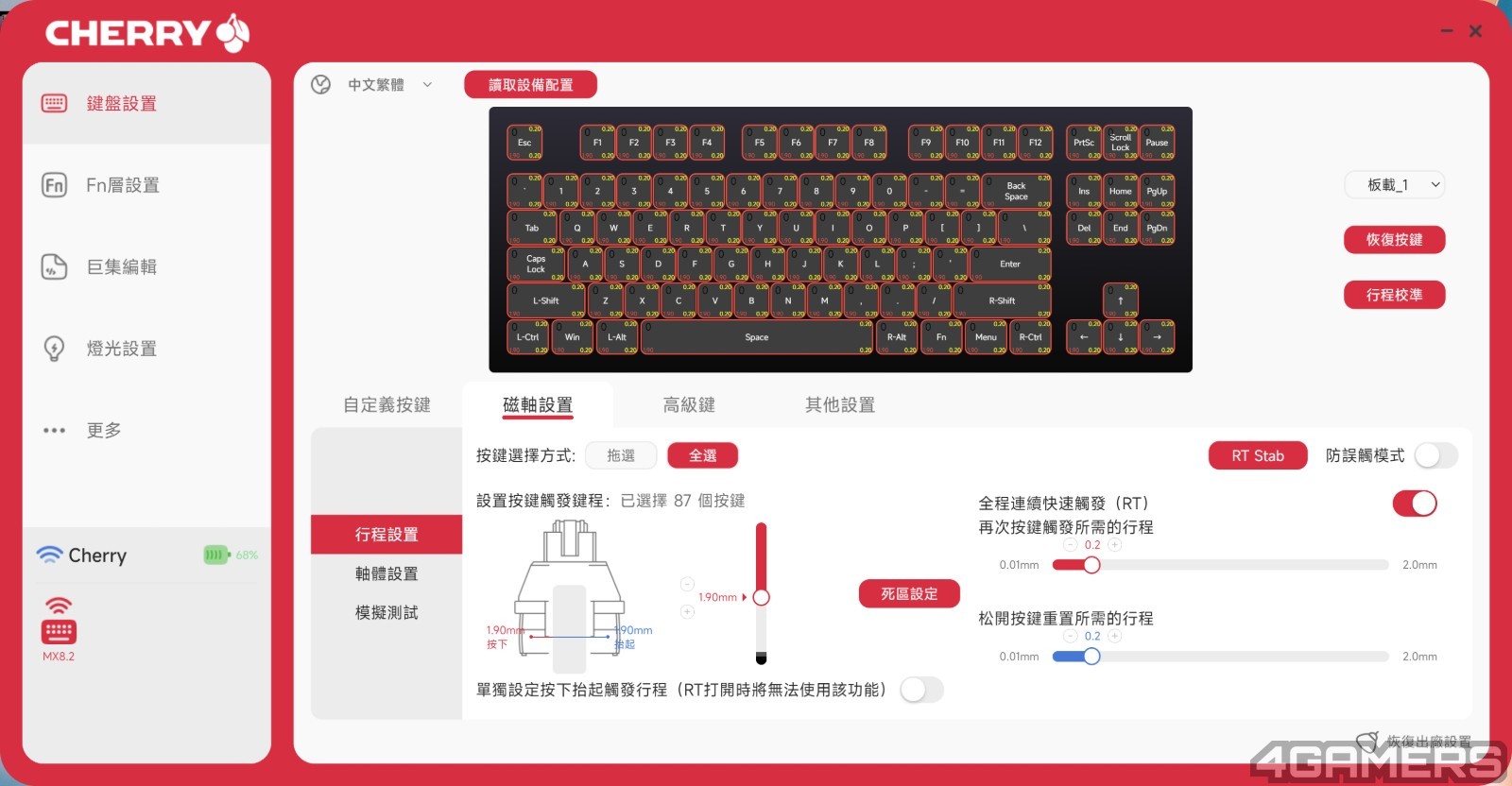Select the 拖選 drag selection mode
The height and width of the screenshot is (786, 1512).
click(x=621, y=455)
